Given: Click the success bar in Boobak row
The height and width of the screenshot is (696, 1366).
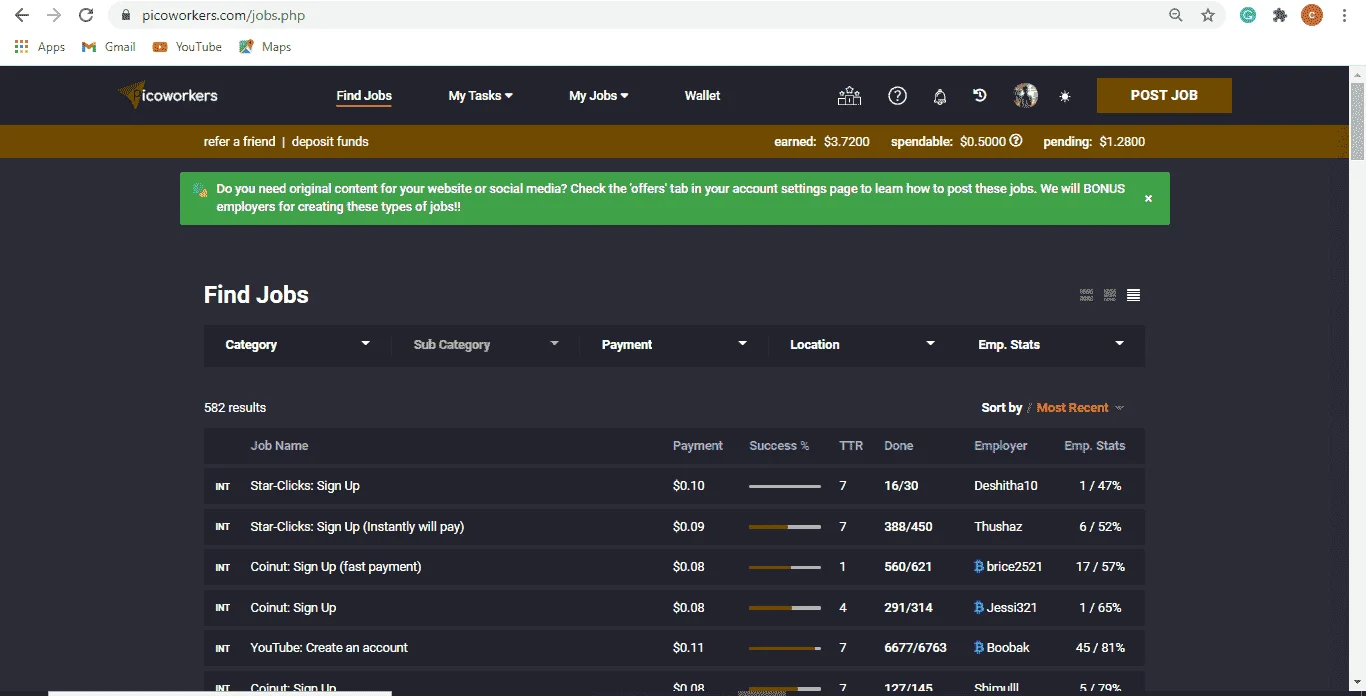Looking at the screenshot, I should click(x=785, y=648).
